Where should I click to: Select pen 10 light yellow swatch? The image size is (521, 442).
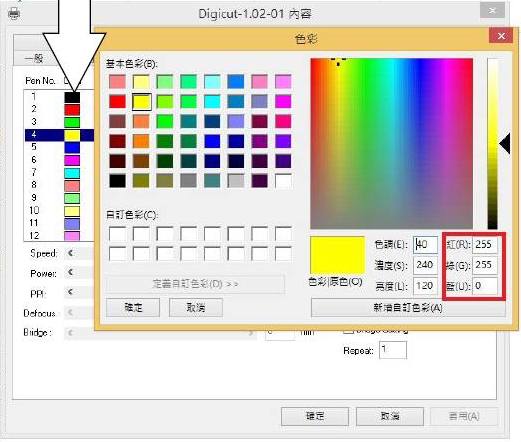[72, 211]
